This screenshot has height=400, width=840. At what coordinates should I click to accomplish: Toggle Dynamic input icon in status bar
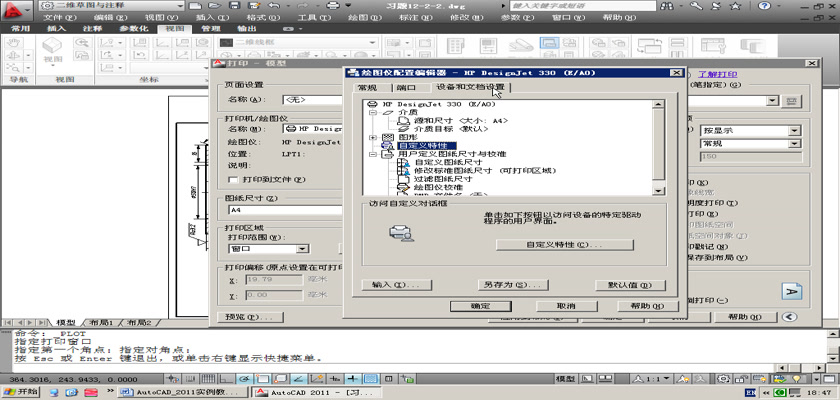[x=335, y=379]
